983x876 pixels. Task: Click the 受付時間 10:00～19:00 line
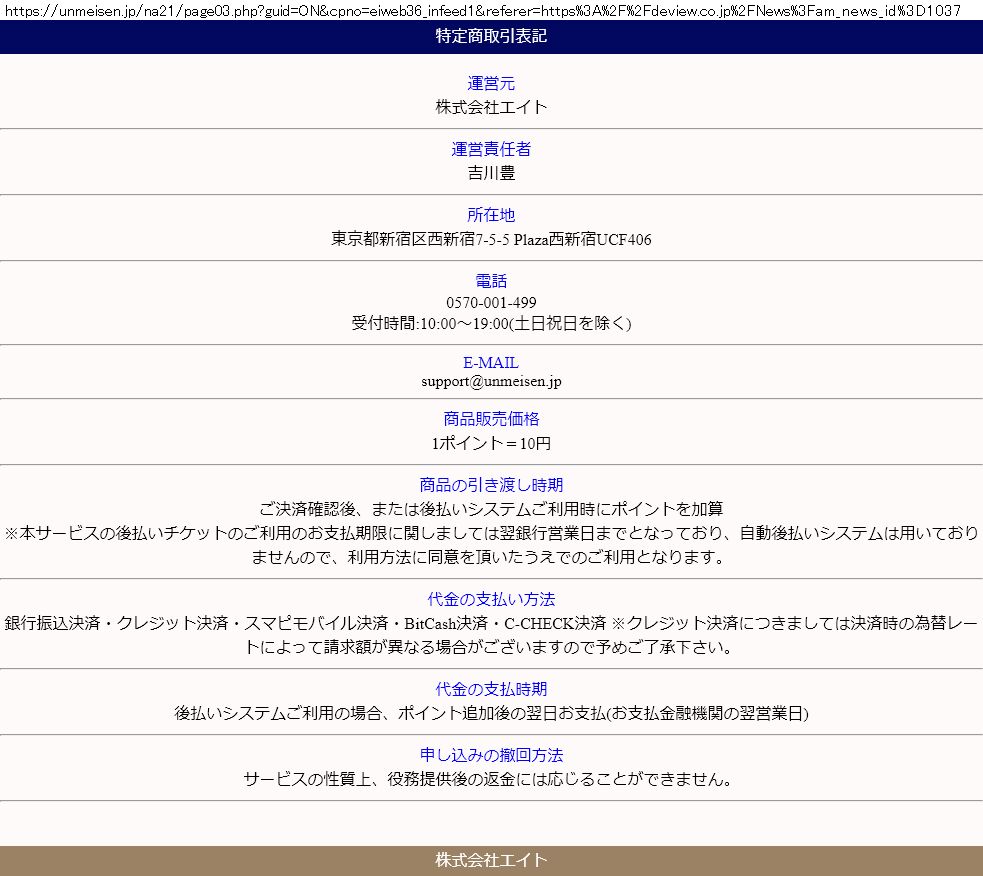point(491,323)
